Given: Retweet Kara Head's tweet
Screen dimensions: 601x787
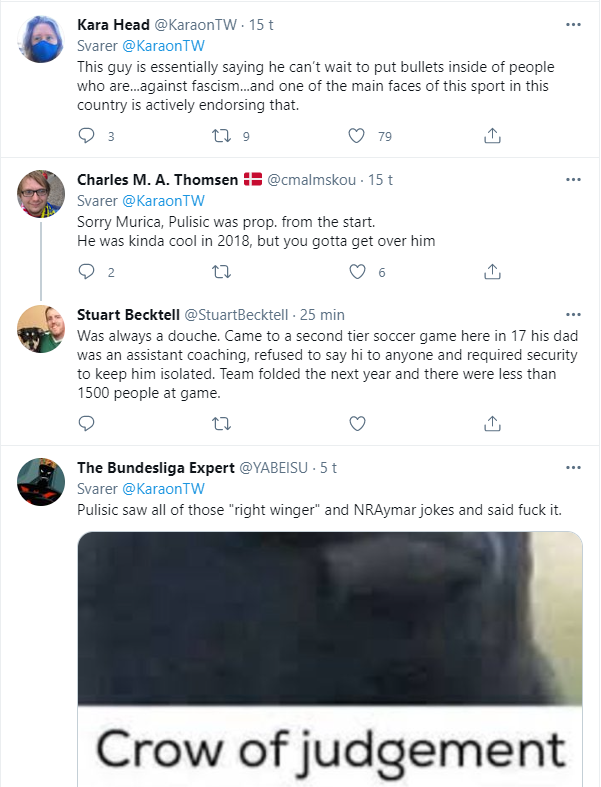Looking at the screenshot, I should [222, 136].
